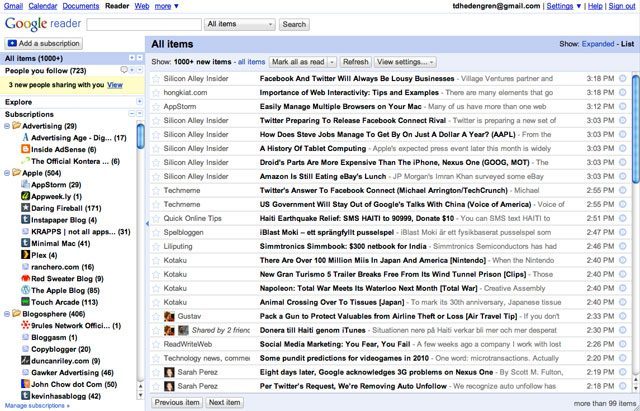The image size is (640, 411).
Task: Click the Blogosphere folder icon
Action: coord(16,313)
